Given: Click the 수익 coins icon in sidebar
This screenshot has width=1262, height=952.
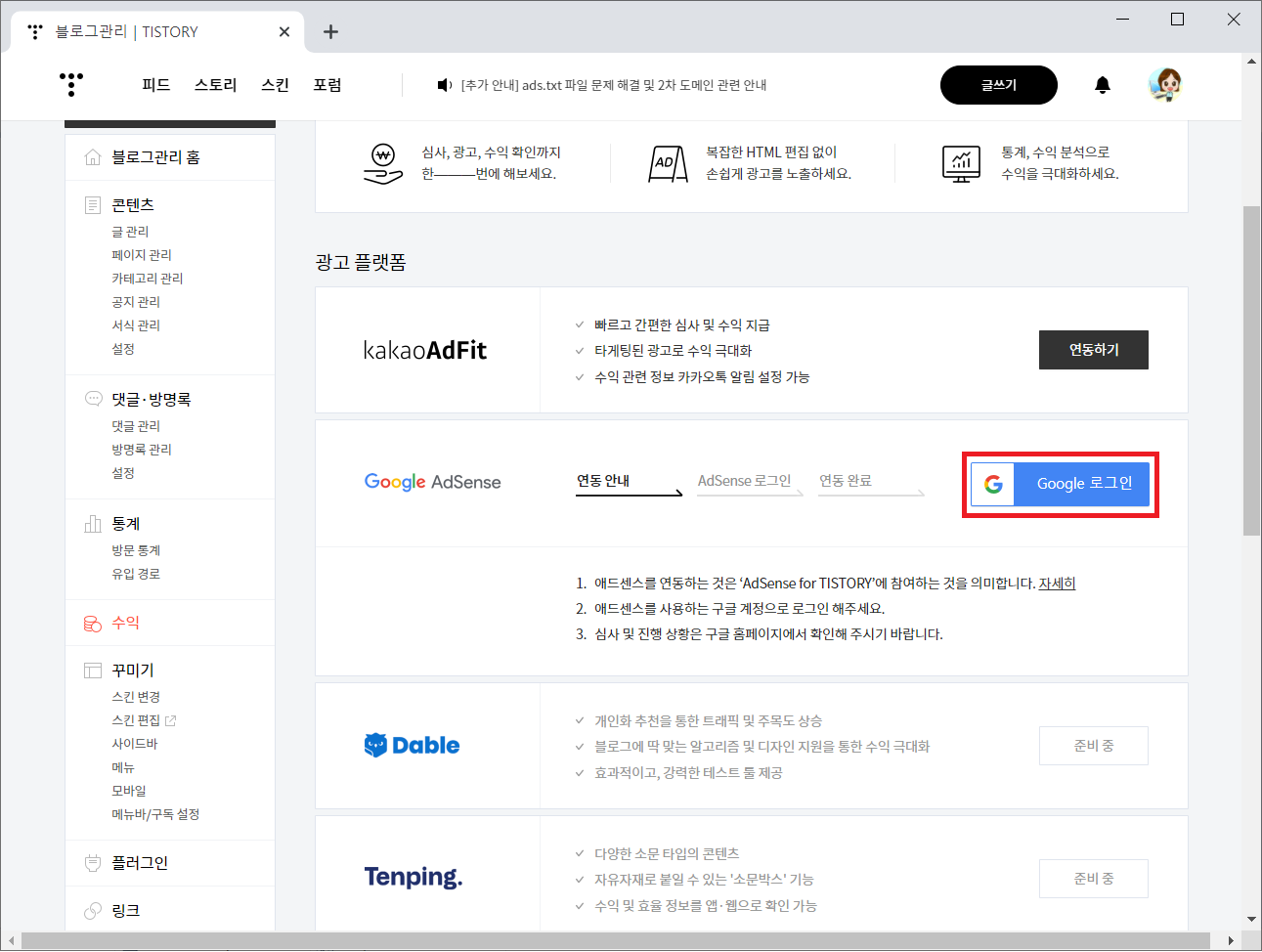Looking at the screenshot, I should (x=93, y=624).
